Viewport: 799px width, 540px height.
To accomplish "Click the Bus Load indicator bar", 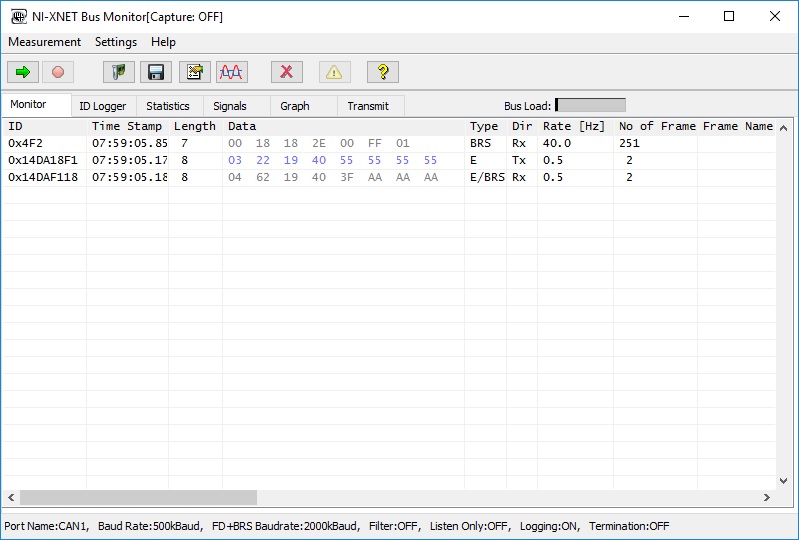I will pyautogui.click(x=590, y=105).
